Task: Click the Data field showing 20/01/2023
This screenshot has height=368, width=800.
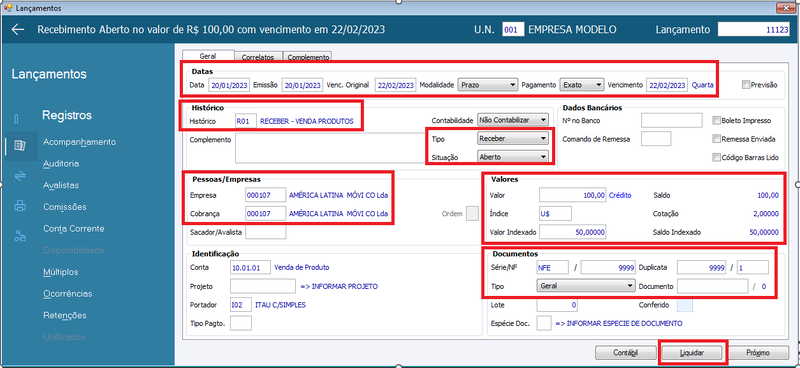Action: [x=229, y=85]
